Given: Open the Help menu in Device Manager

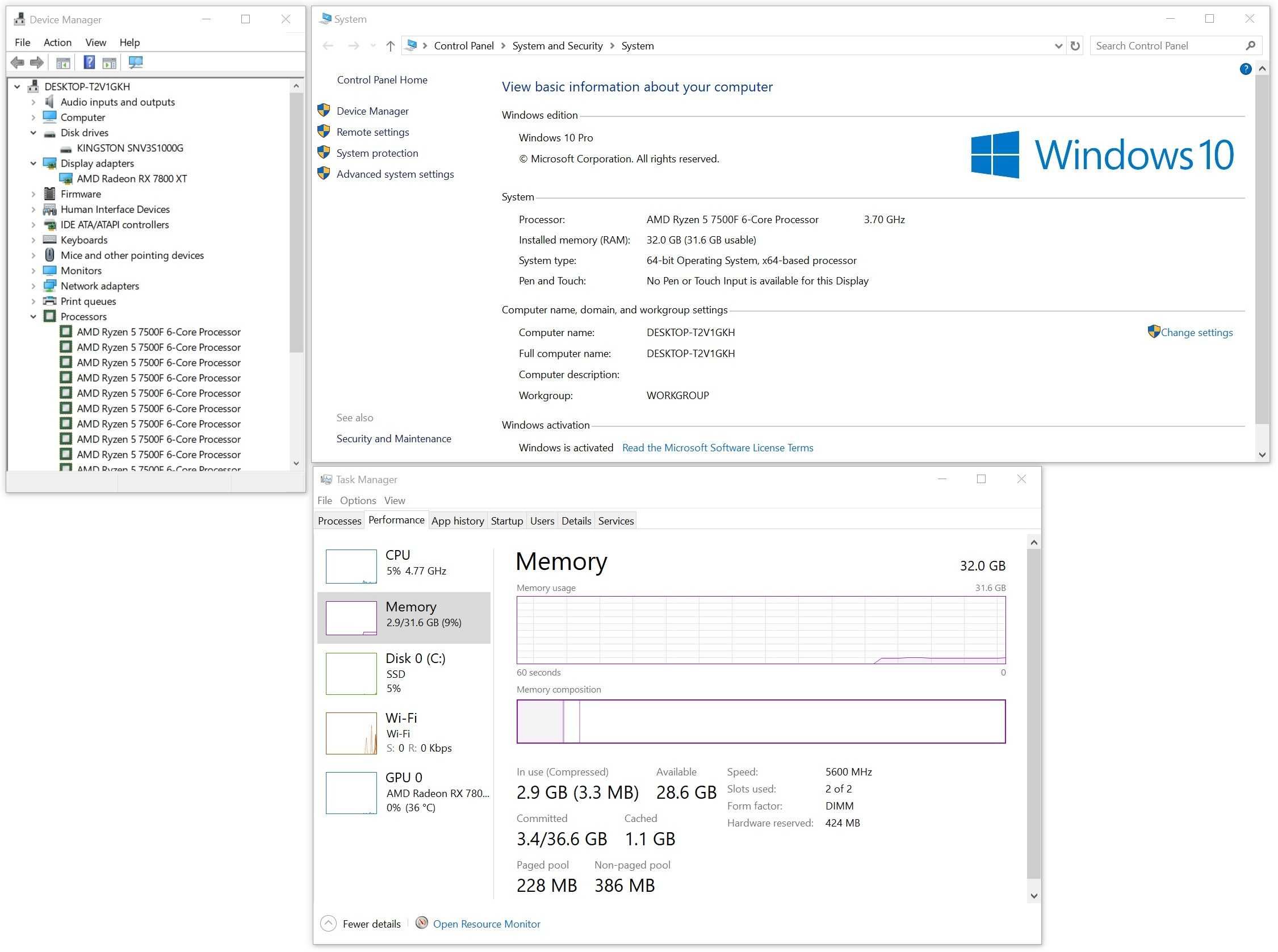Looking at the screenshot, I should click(129, 42).
